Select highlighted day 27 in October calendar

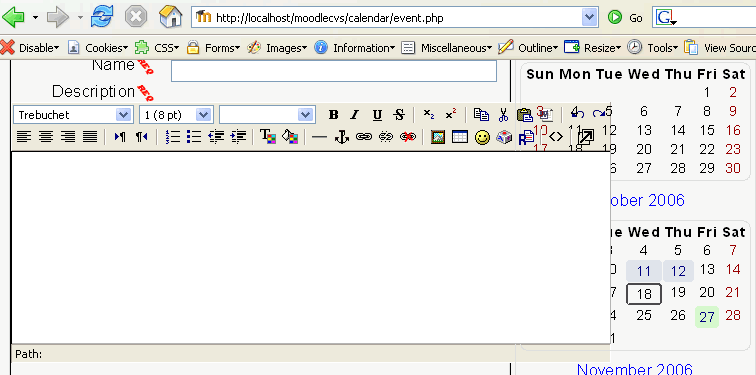(x=707, y=317)
